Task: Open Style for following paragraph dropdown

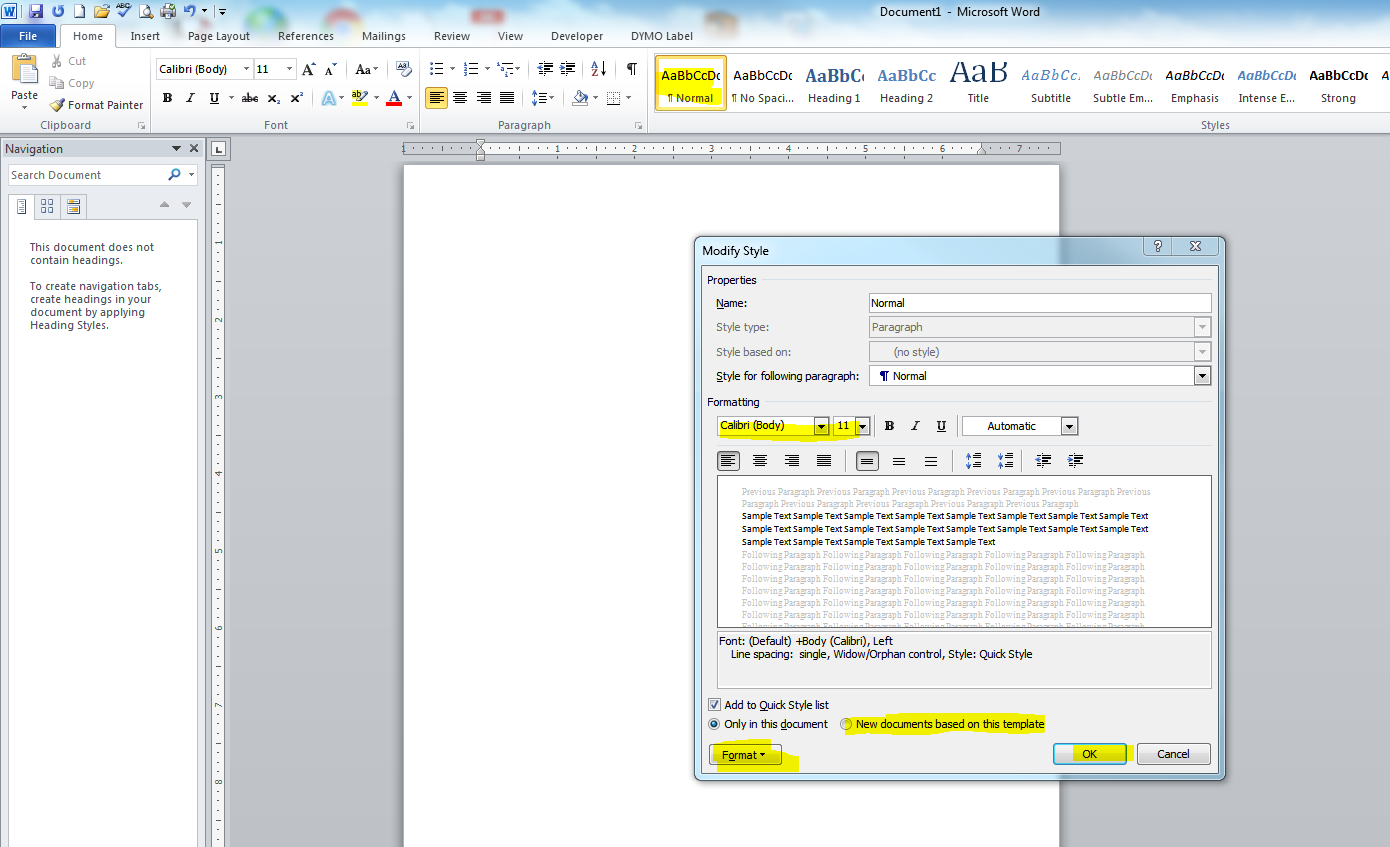Action: (1202, 376)
